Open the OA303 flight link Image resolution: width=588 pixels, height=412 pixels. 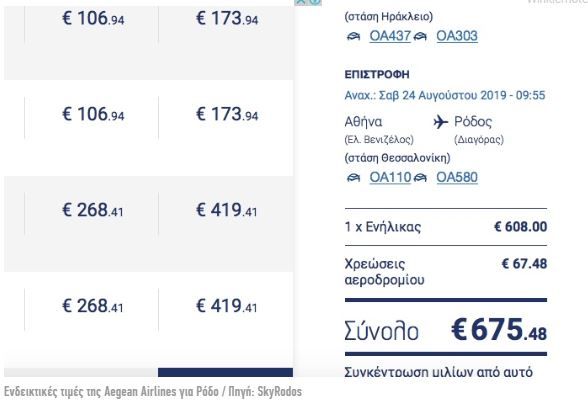457,36
